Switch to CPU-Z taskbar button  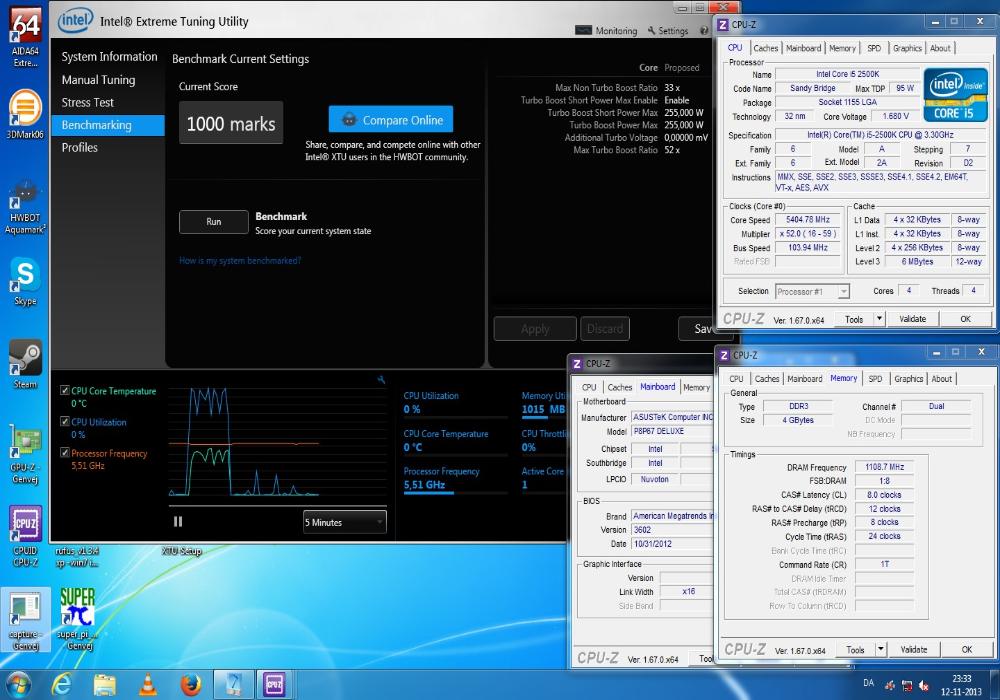coord(274,685)
